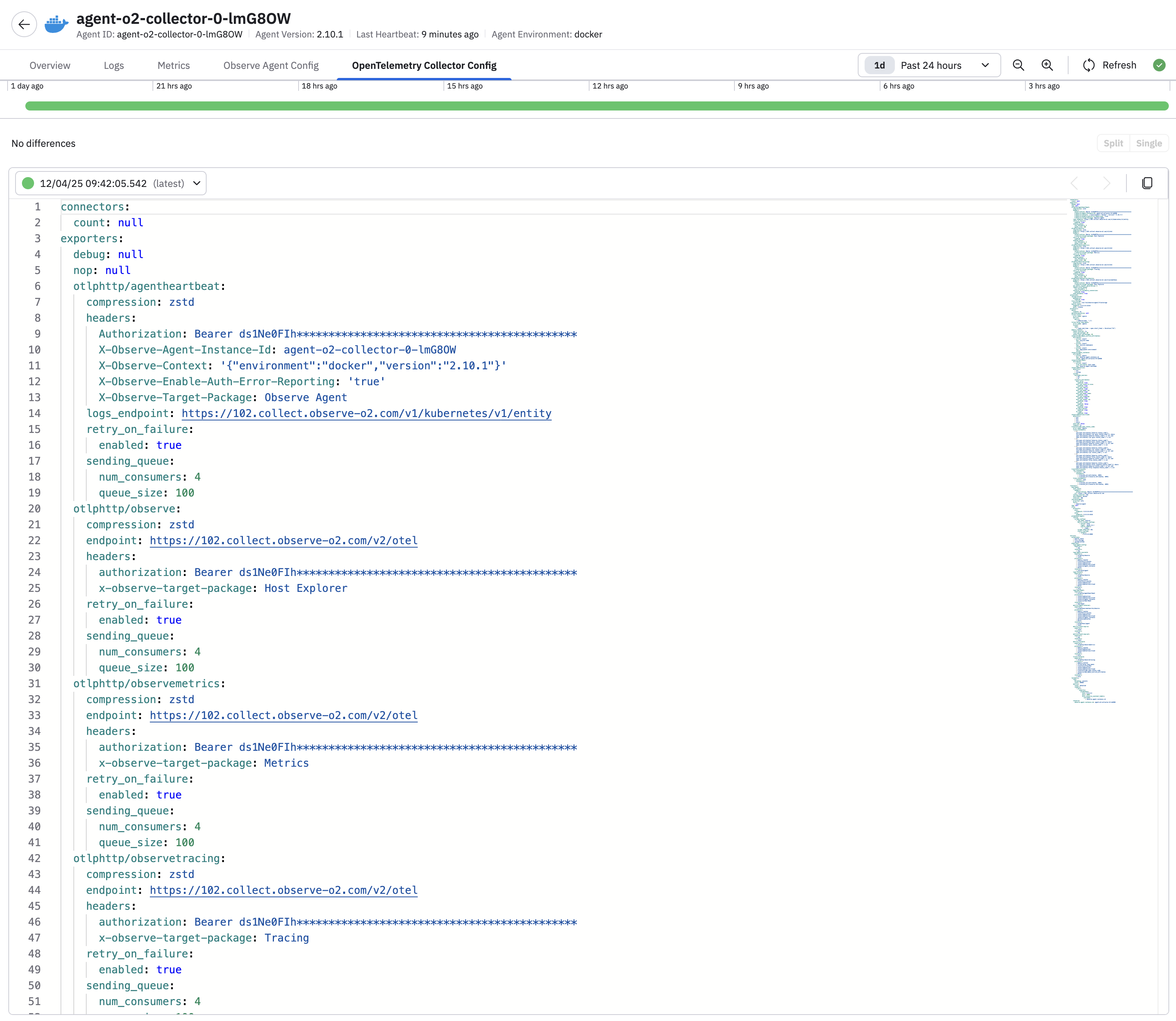Switch to the Logs tab
This screenshot has height=1021, width=1176.
[114, 65]
